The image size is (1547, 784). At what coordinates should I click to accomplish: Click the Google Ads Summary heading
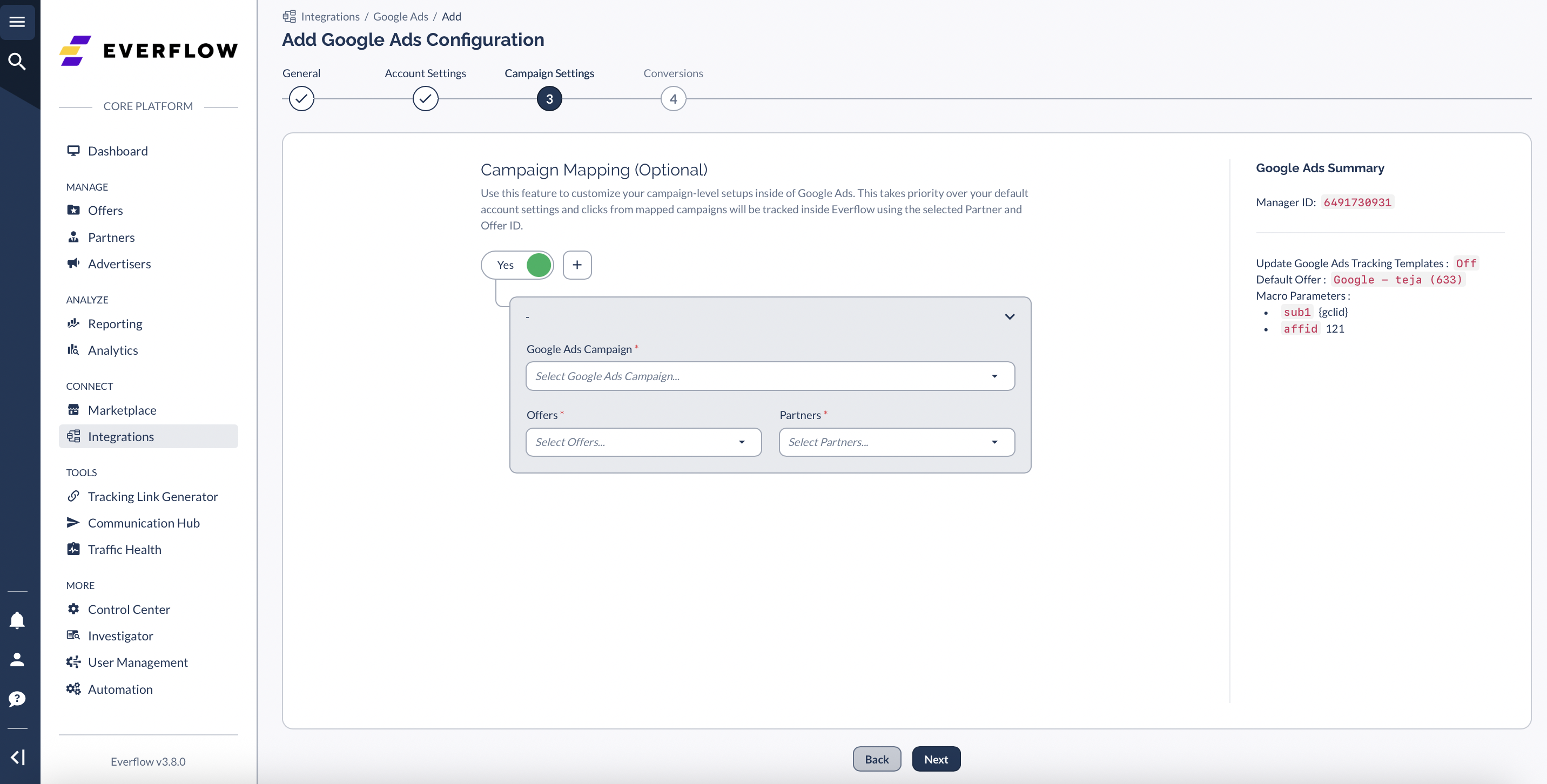1320,168
